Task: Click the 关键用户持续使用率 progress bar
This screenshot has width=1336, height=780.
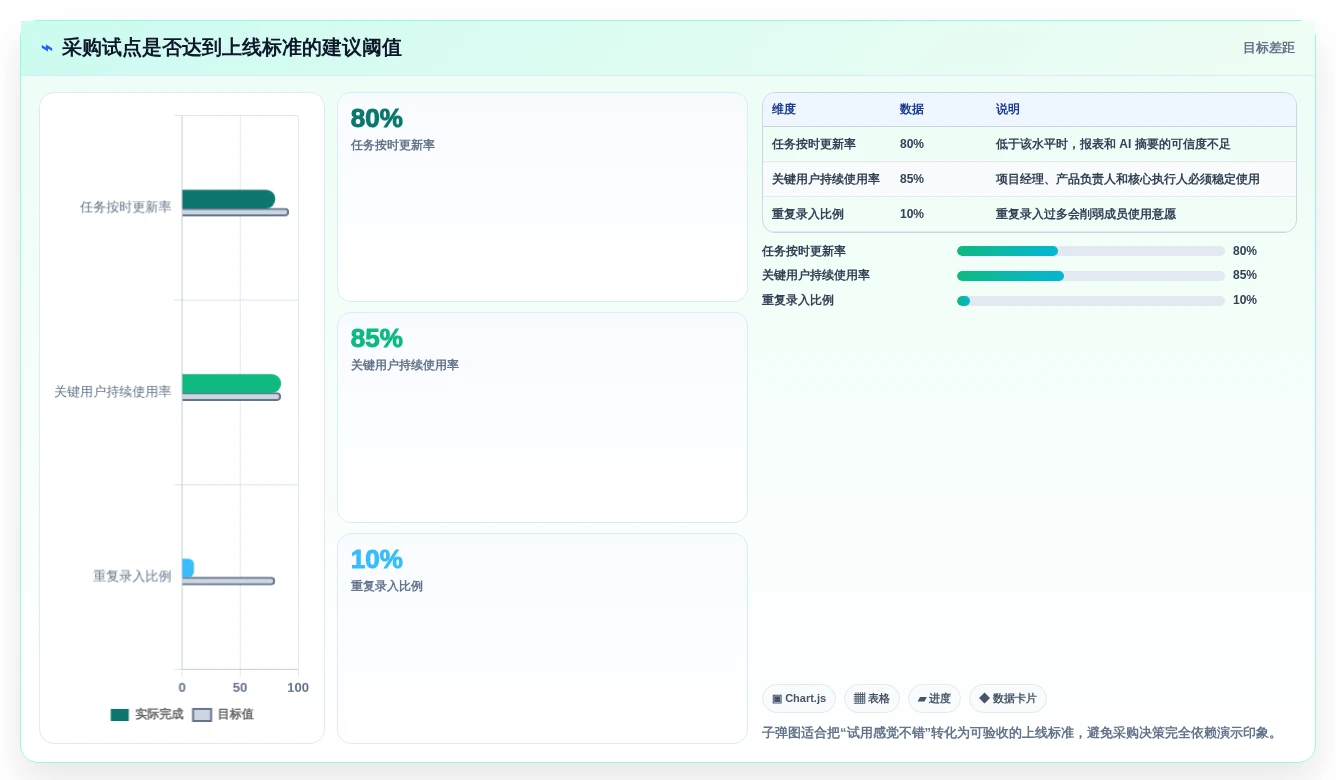Action: click(x=1091, y=275)
